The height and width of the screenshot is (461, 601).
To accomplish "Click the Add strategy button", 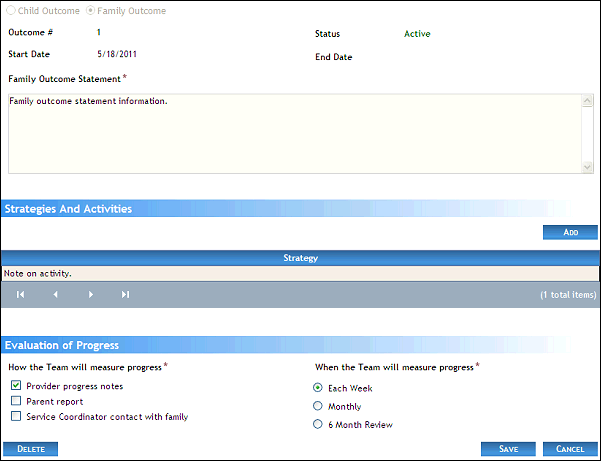I will coord(570,232).
